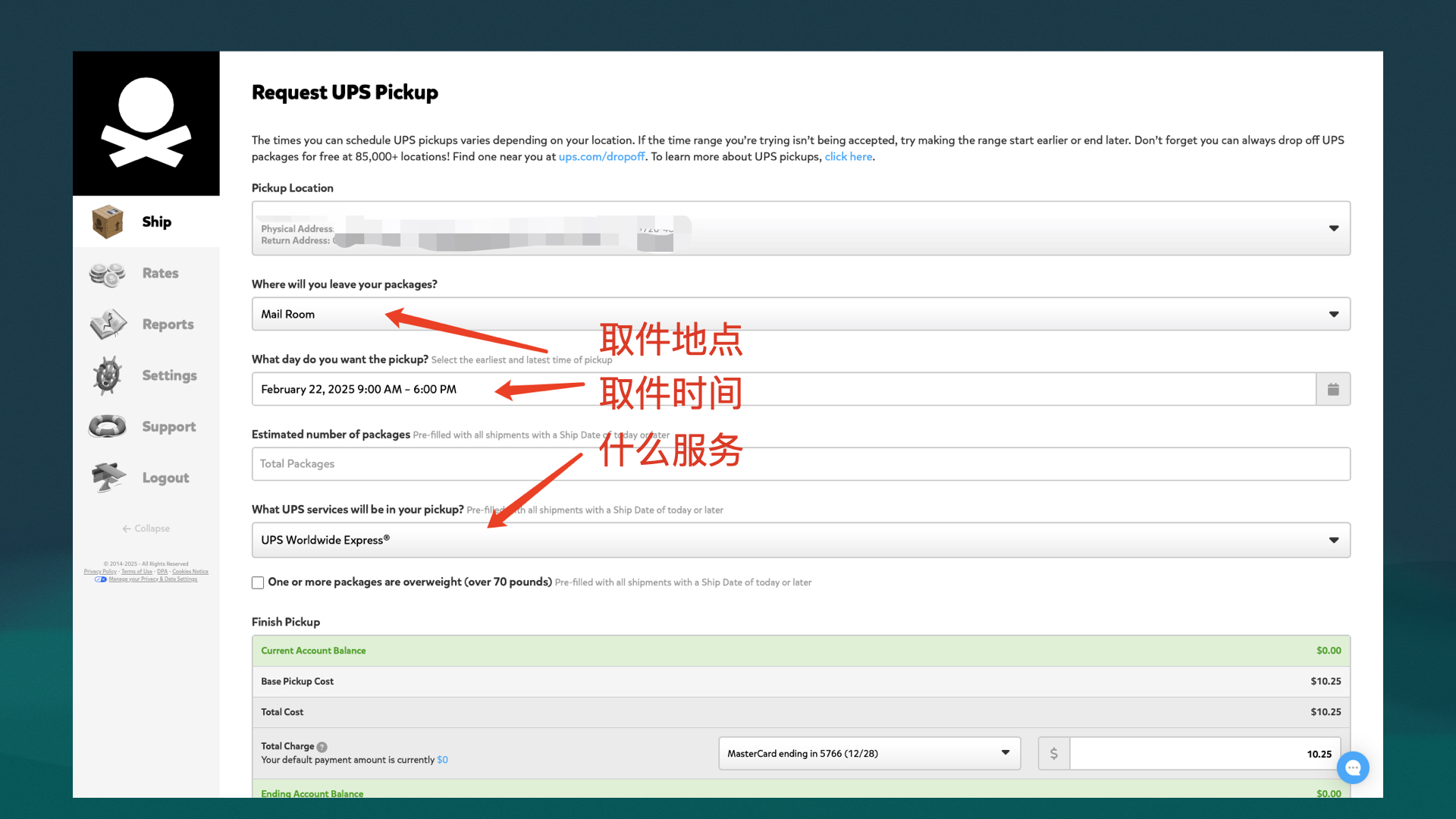
Task: Open the DPA link
Action: [x=162, y=572]
